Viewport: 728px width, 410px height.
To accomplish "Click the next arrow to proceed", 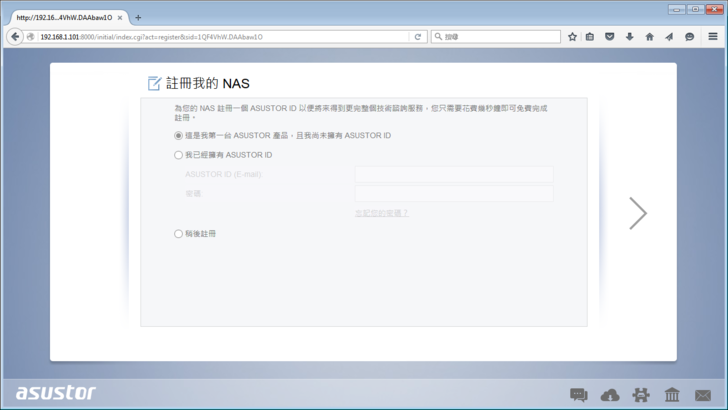I will [637, 213].
